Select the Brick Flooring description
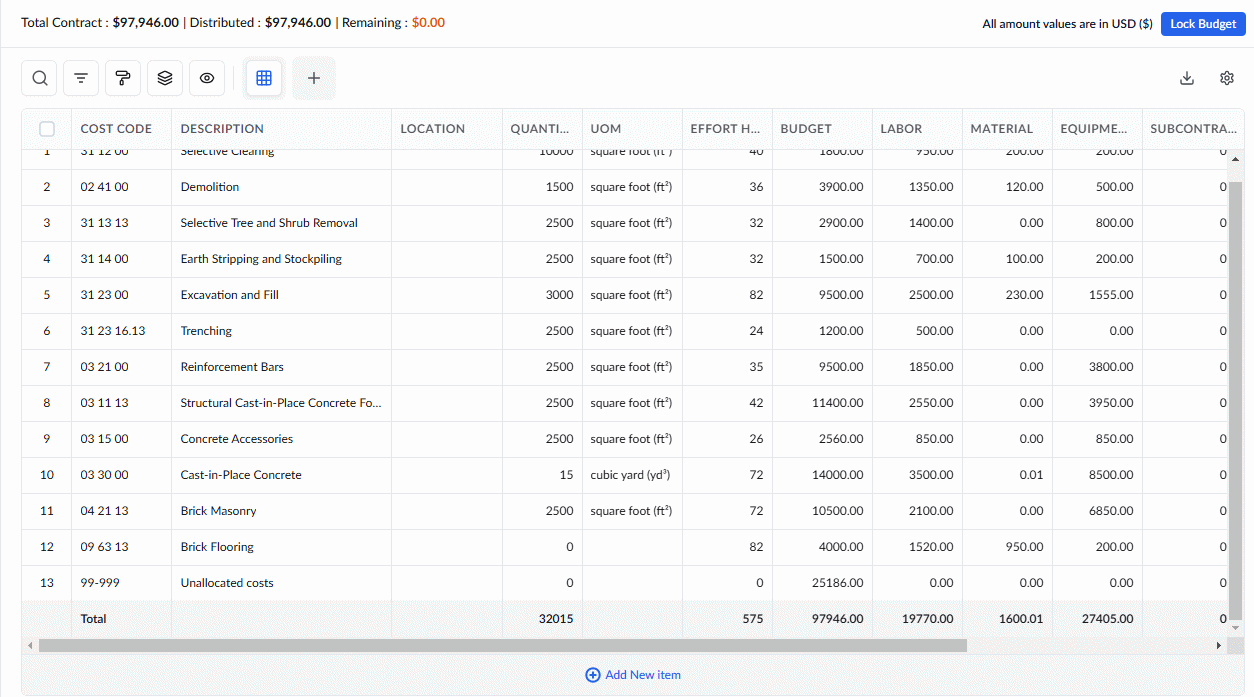1254x697 pixels. [281, 547]
